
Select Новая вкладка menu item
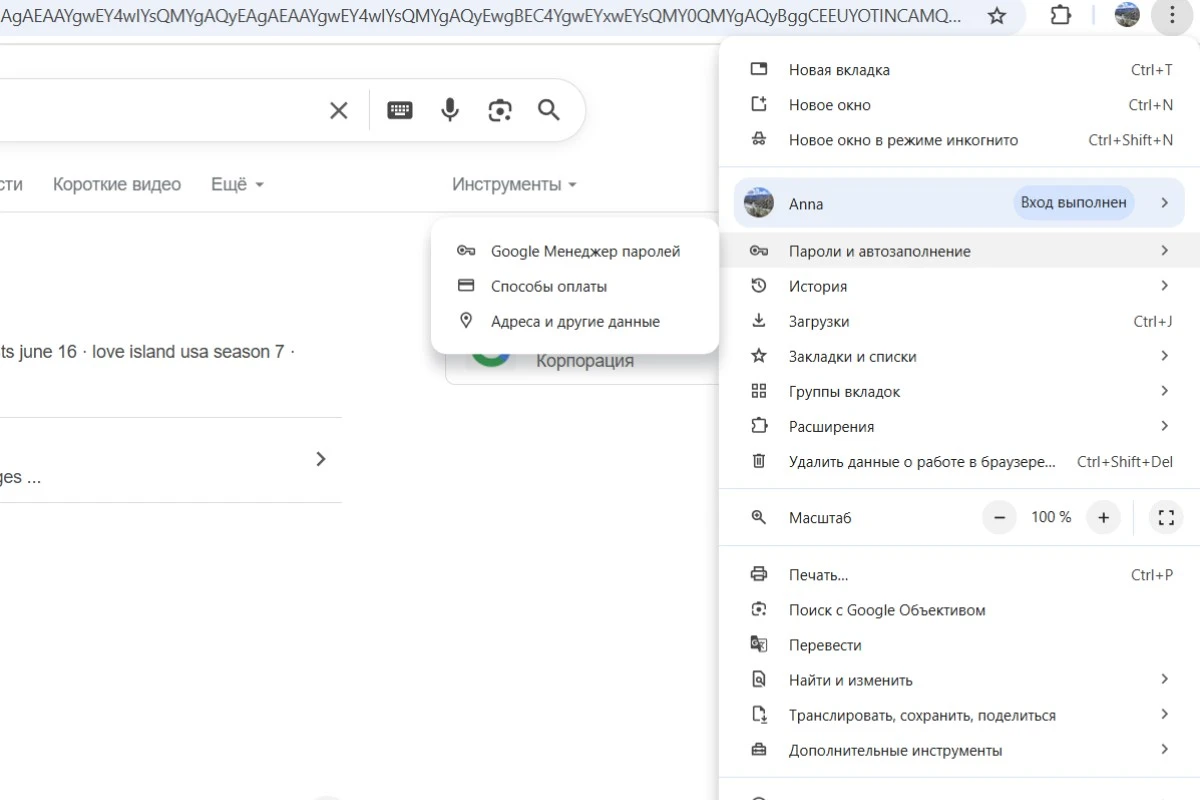(960, 69)
